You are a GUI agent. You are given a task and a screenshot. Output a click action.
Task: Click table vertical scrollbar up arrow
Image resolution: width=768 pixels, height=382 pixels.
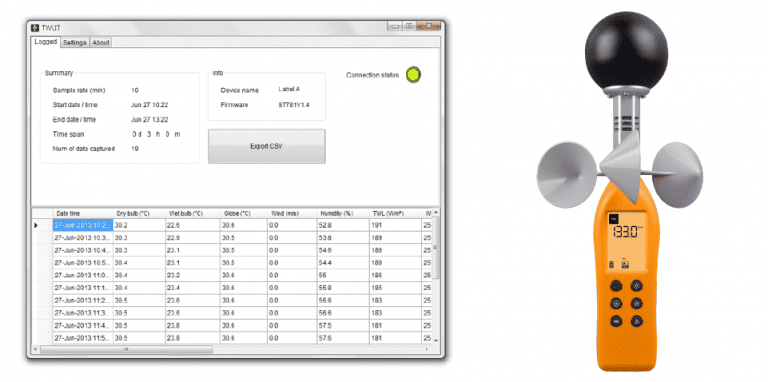(435, 212)
